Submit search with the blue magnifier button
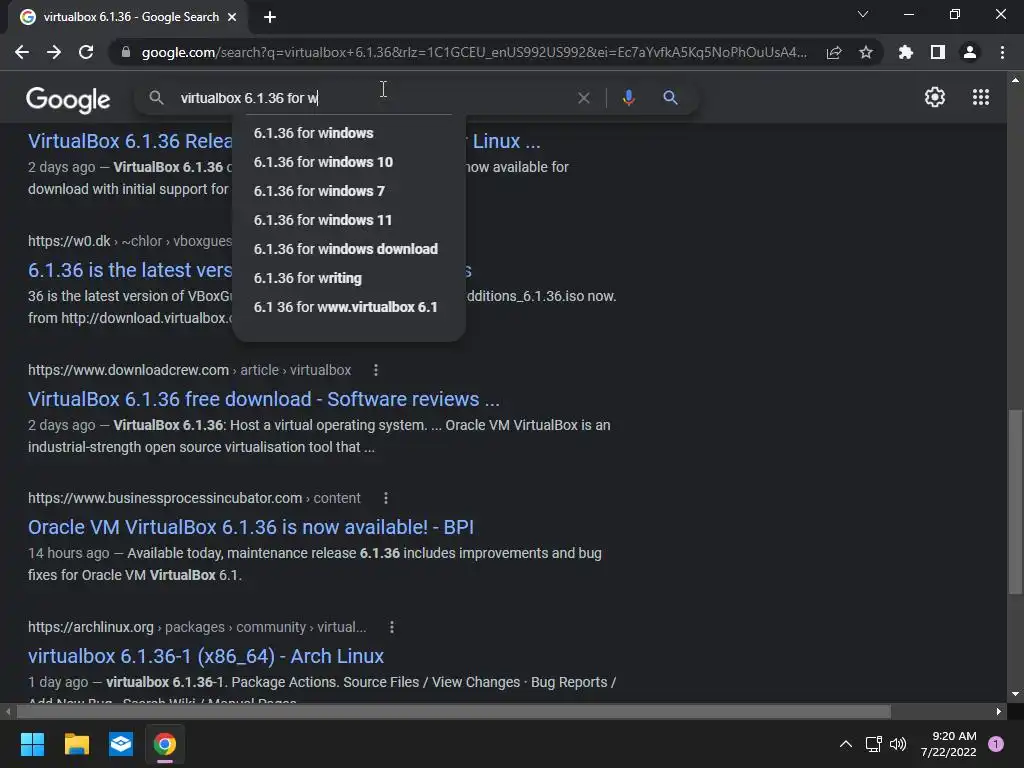The height and width of the screenshot is (768, 1024). pyautogui.click(x=670, y=98)
